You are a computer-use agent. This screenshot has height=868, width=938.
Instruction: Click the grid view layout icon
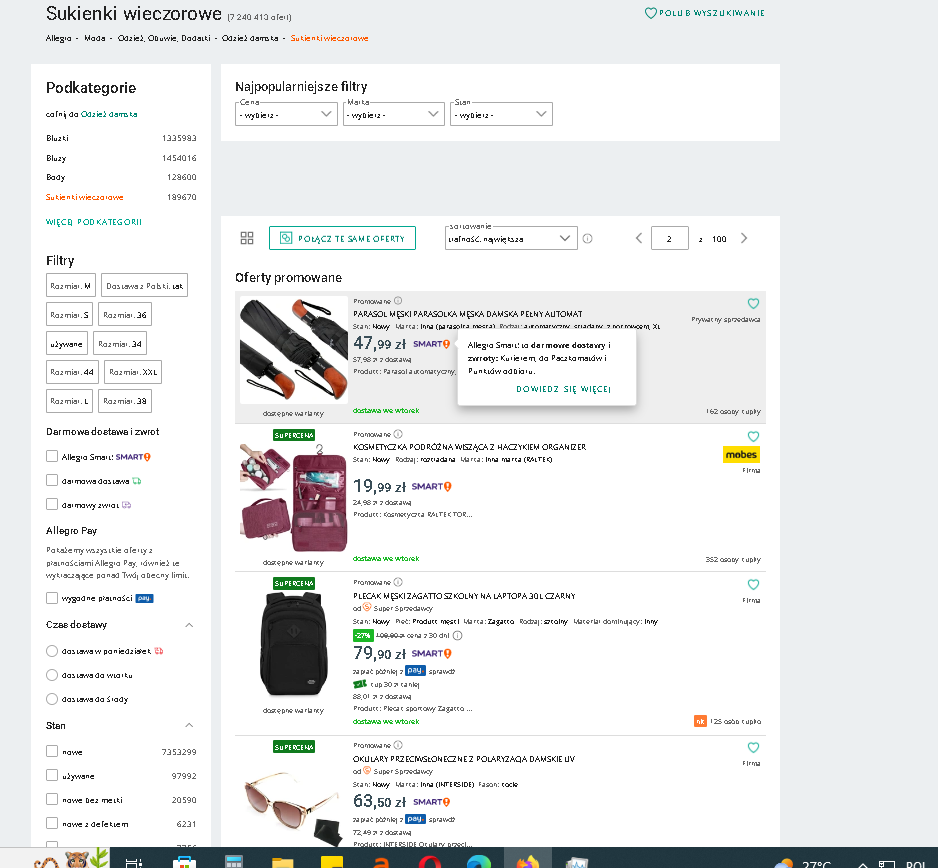click(247, 238)
